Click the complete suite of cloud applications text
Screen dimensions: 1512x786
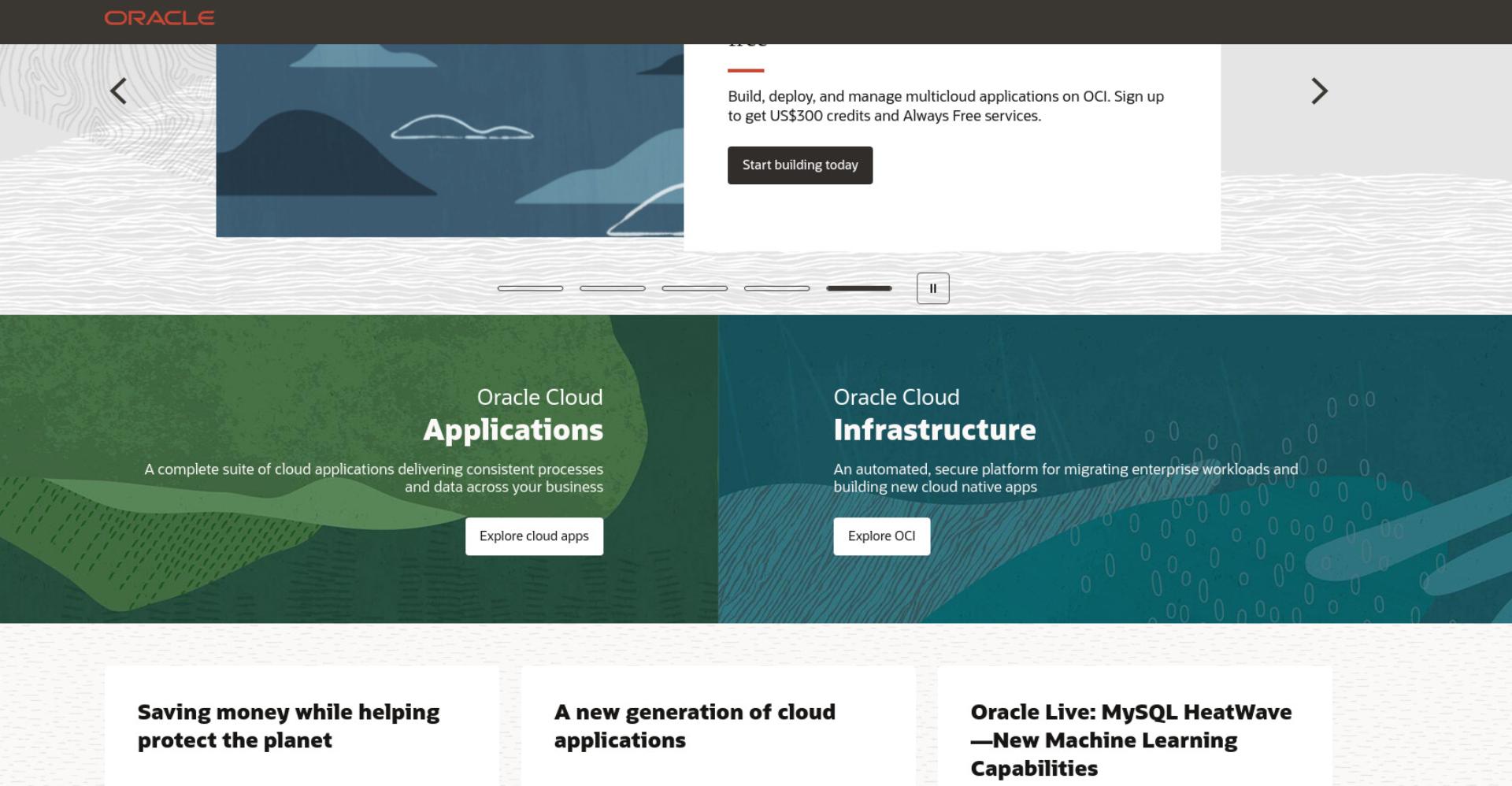pyautogui.click(x=373, y=478)
